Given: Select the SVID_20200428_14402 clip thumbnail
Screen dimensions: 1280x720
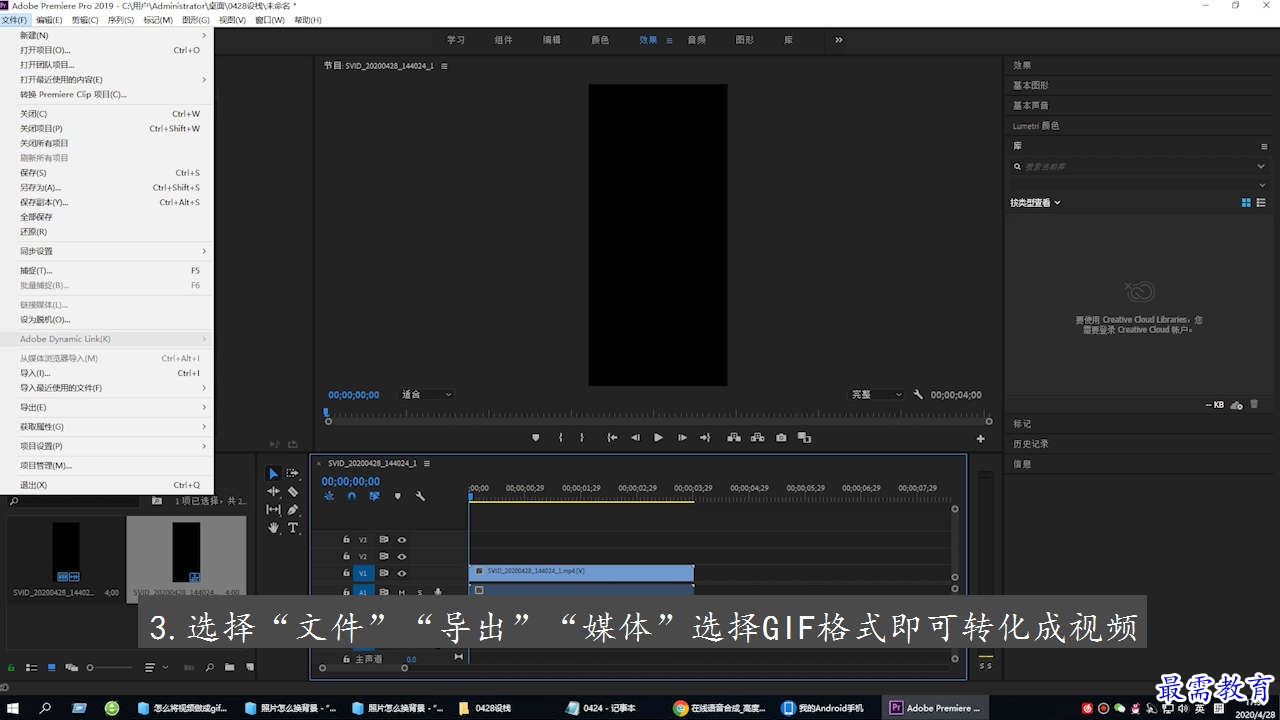Looking at the screenshot, I should [x=65, y=552].
